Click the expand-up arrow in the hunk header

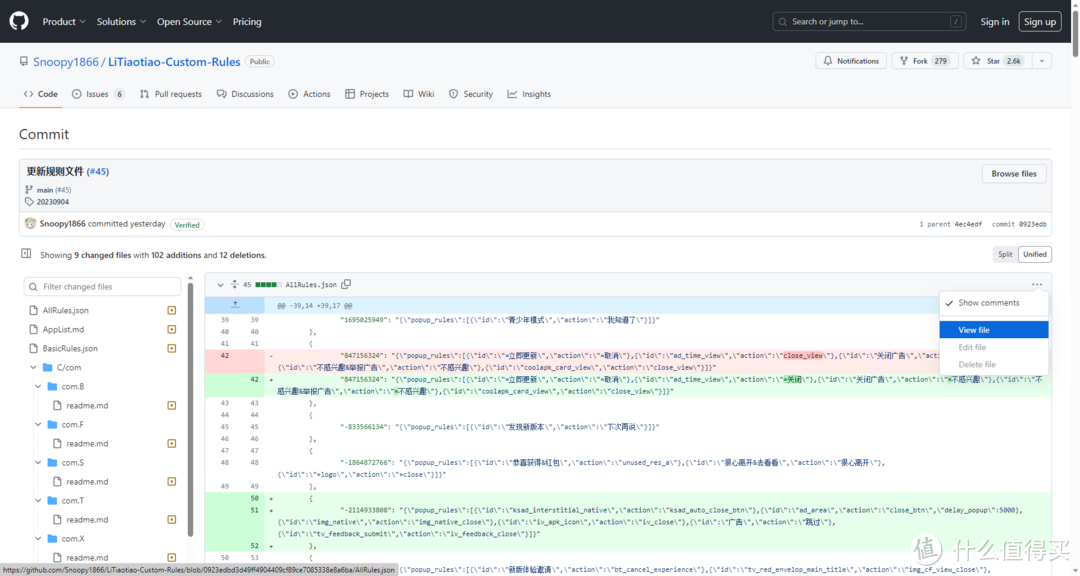point(235,305)
